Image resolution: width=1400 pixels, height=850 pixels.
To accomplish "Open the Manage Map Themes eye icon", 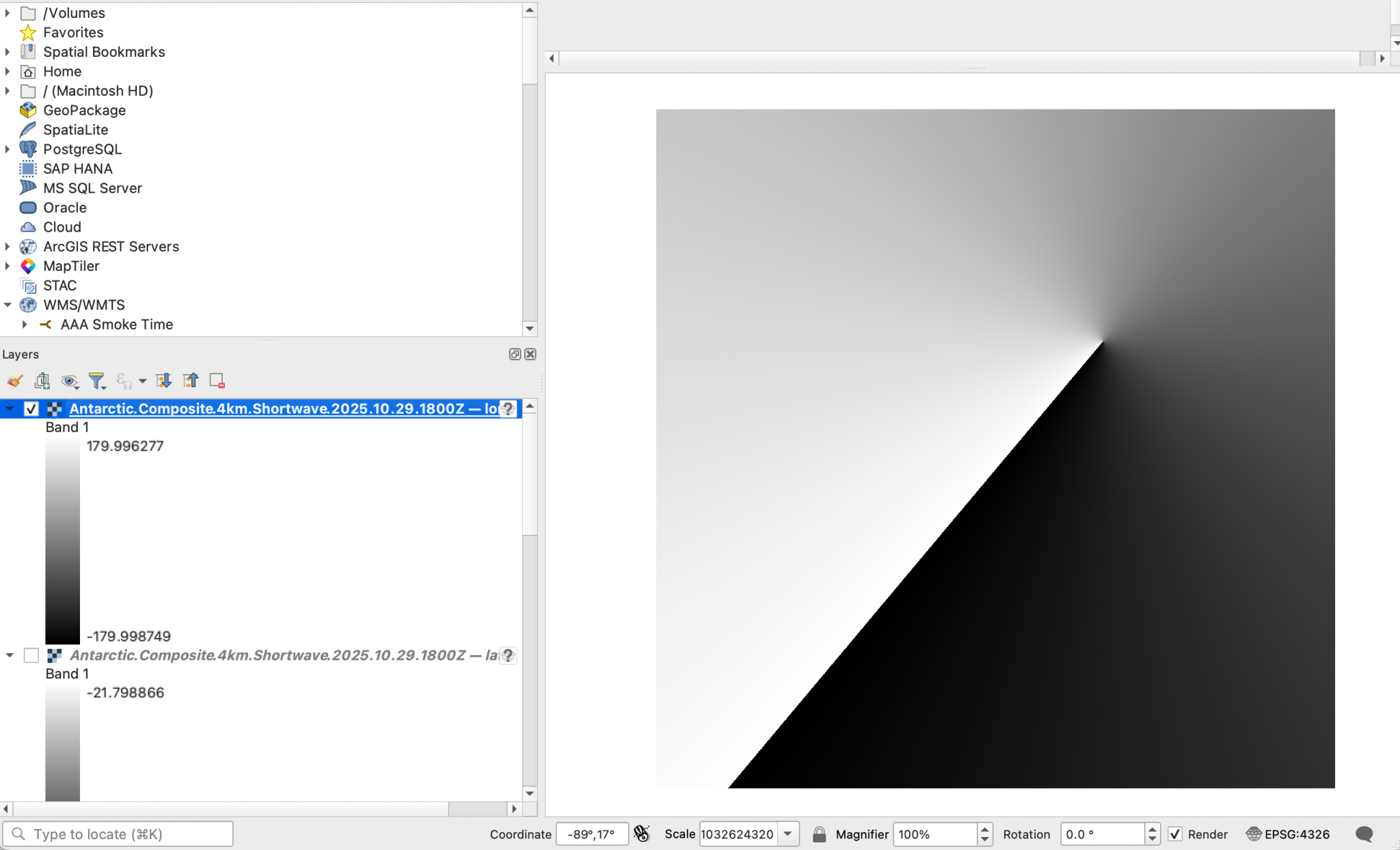I will click(x=69, y=381).
